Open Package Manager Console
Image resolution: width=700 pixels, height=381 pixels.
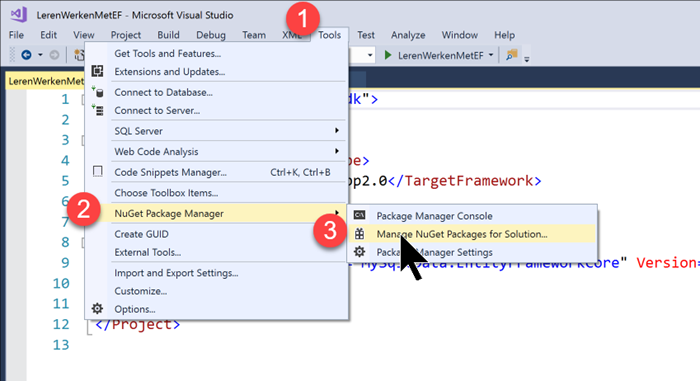(473, 216)
